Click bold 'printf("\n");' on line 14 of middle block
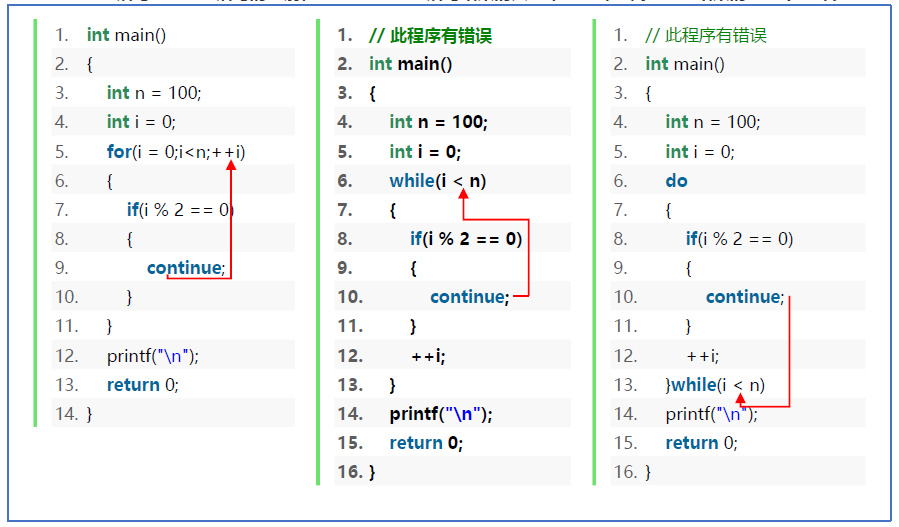 pos(441,414)
